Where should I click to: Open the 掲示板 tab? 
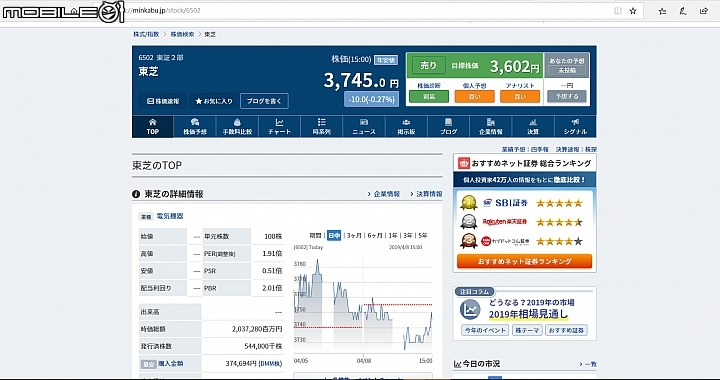point(406,127)
